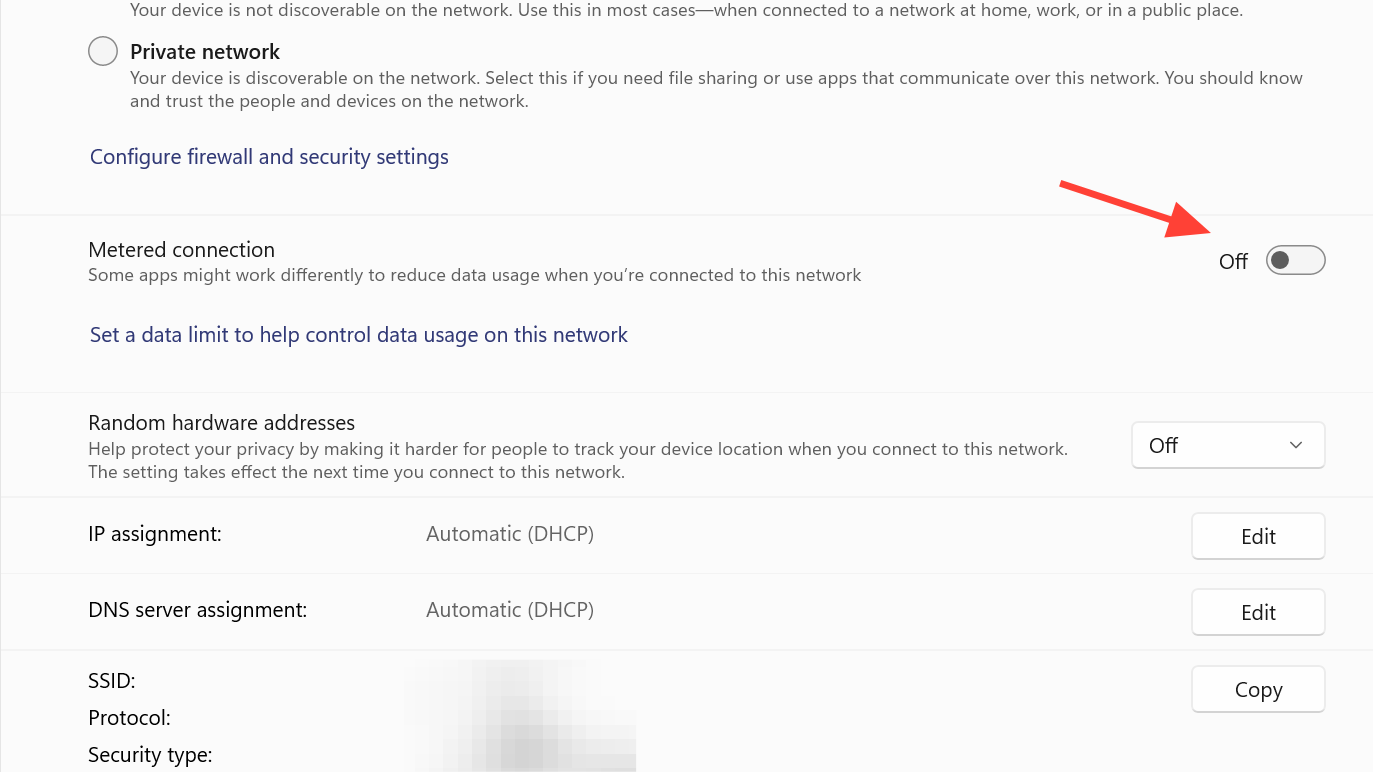Open the Random hardware addresses dropdown
This screenshot has width=1373, height=772.
click(x=1227, y=445)
